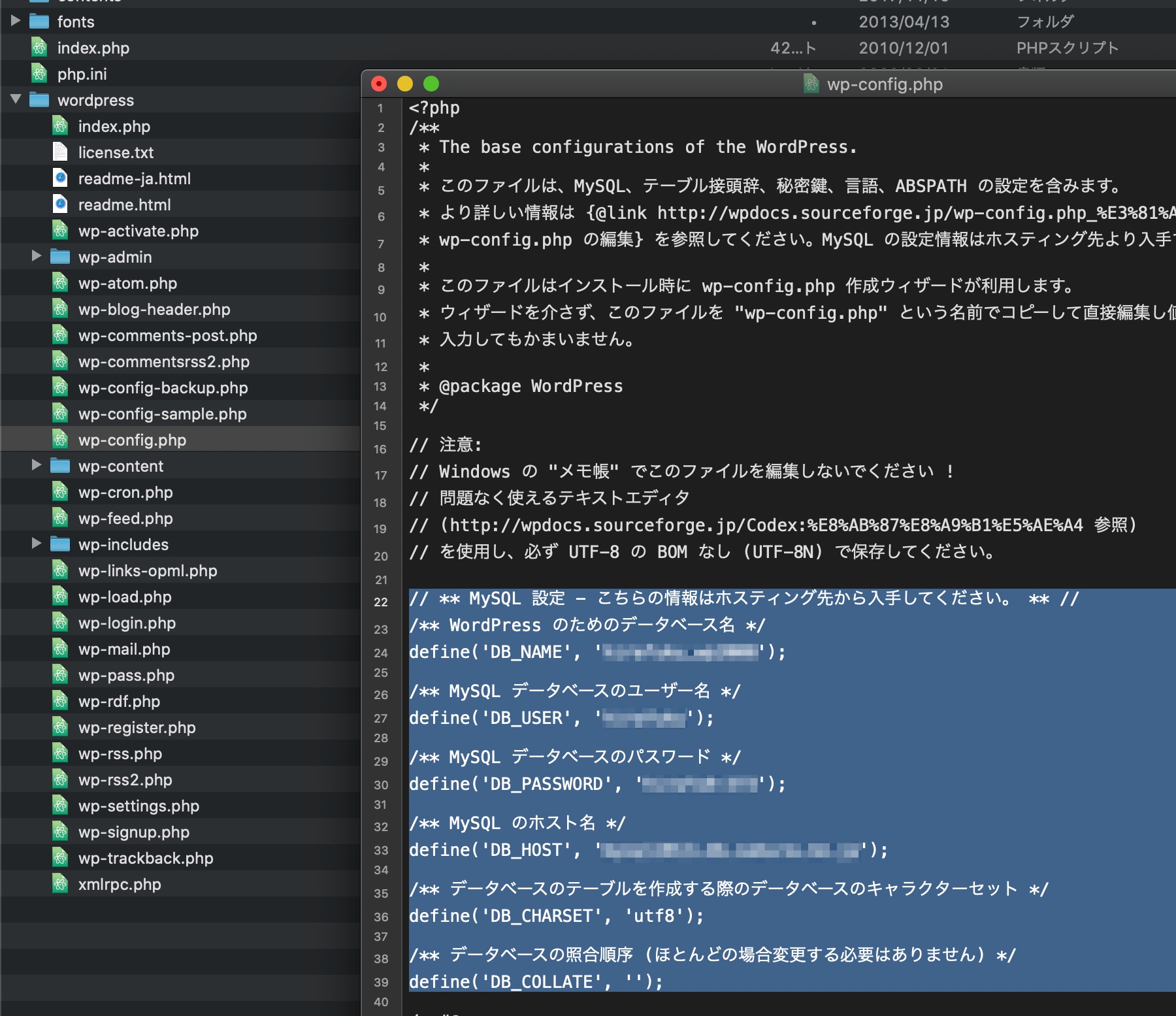Click the license.txt document icon
The width and height of the screenshot is (1176, 1016).
click(x=61, y=152)
